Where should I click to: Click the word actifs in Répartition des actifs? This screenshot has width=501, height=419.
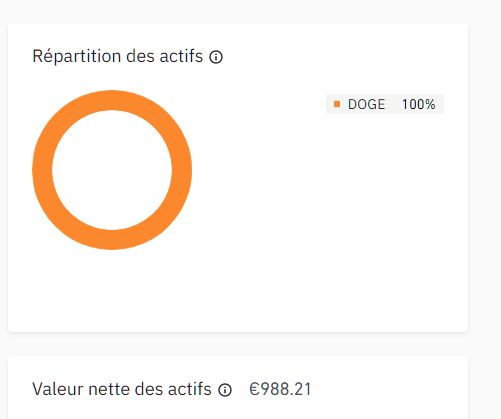pos(181,56)
